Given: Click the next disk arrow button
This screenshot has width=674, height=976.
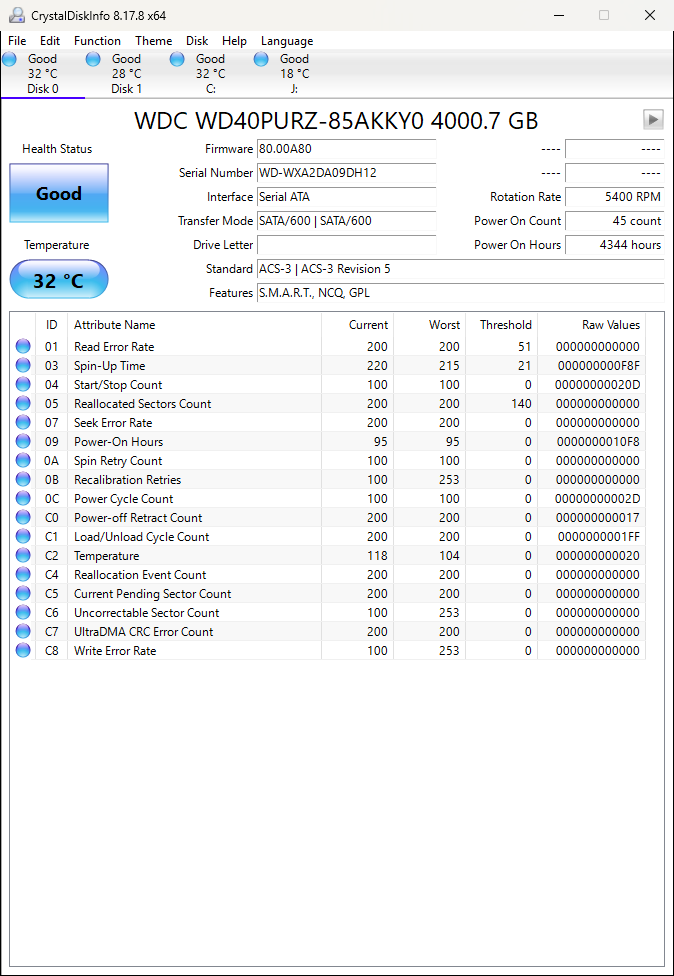Looking at the screenshot, I should pos(653,120).
